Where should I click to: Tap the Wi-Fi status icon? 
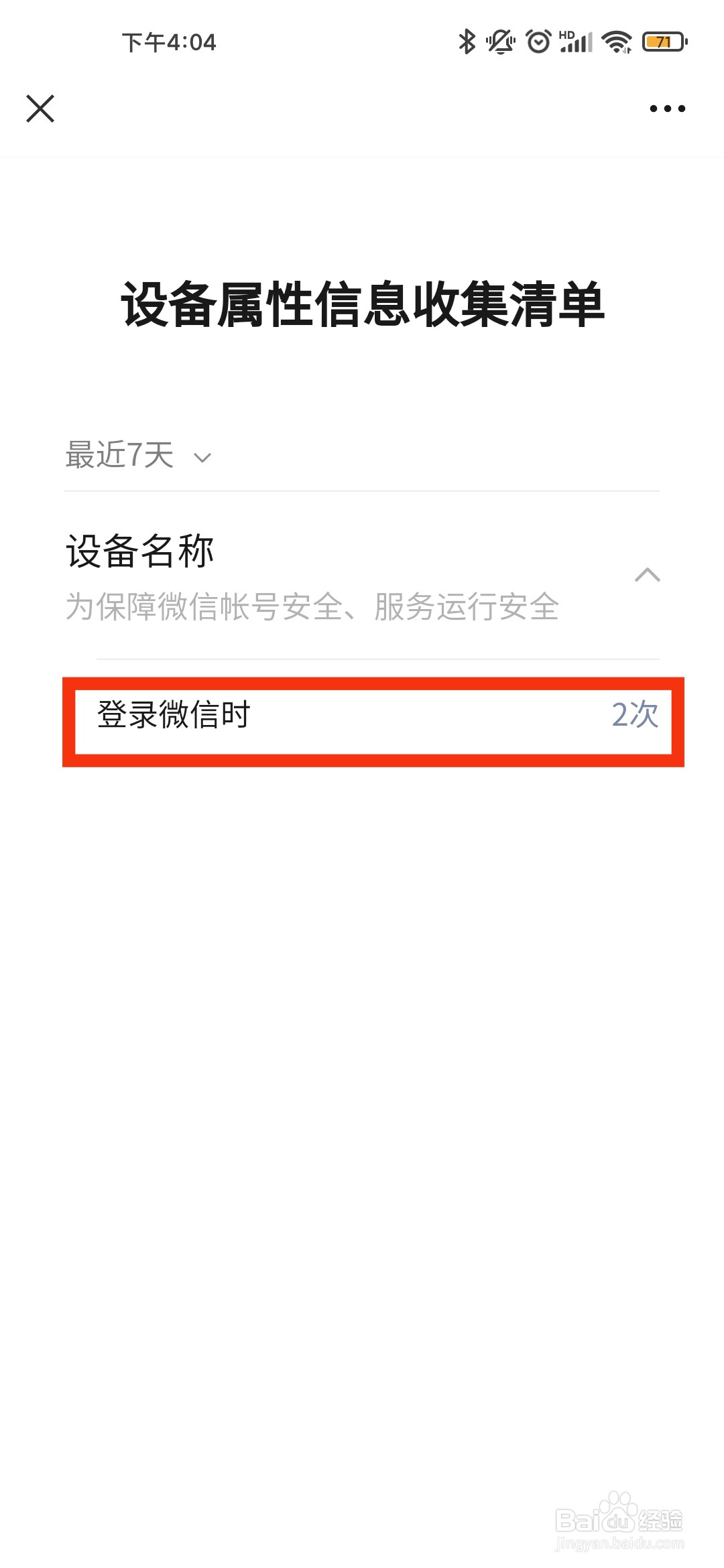click(617, 42)
